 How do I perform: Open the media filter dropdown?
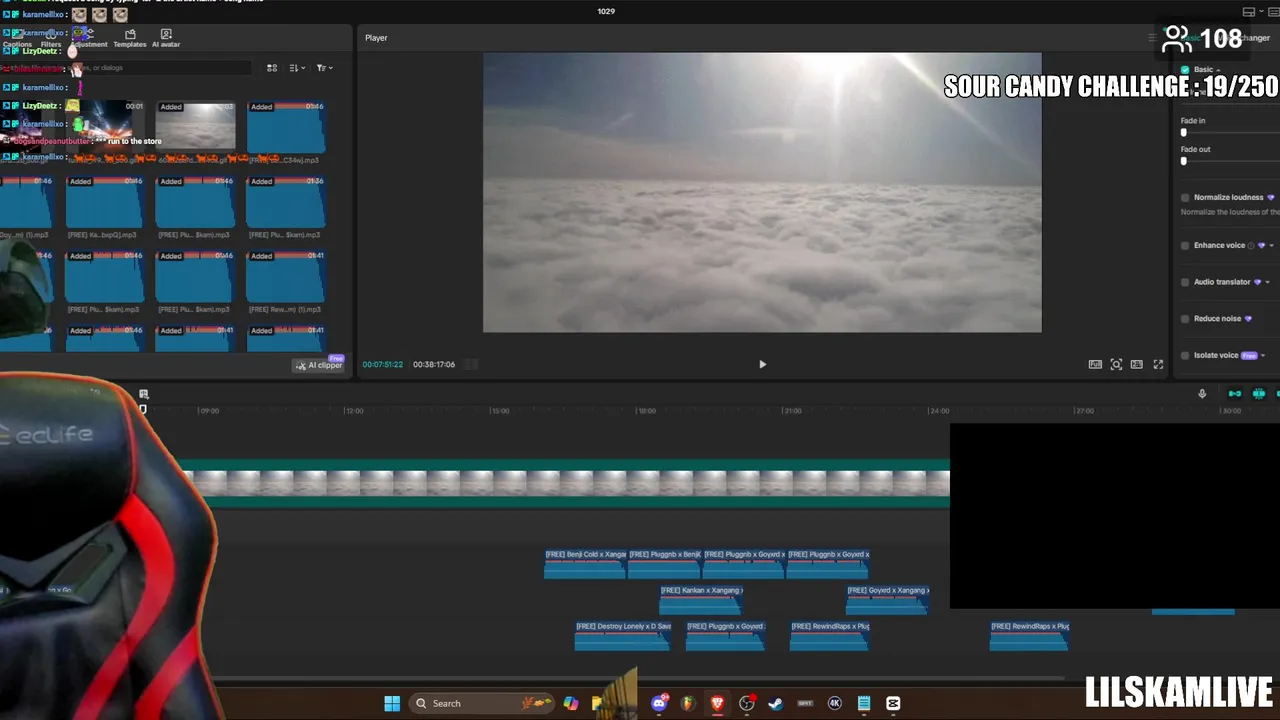click(324, 68)
